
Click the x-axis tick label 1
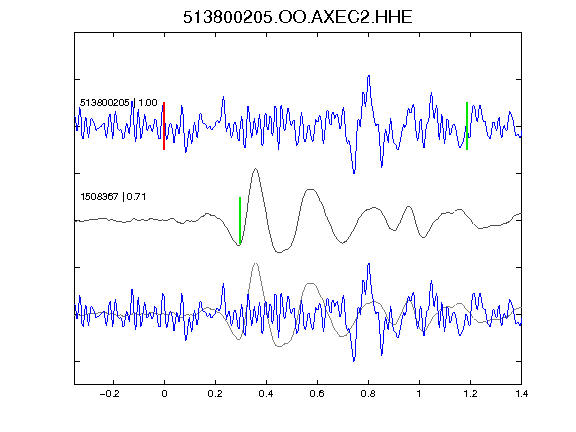(x=419, y=394)
